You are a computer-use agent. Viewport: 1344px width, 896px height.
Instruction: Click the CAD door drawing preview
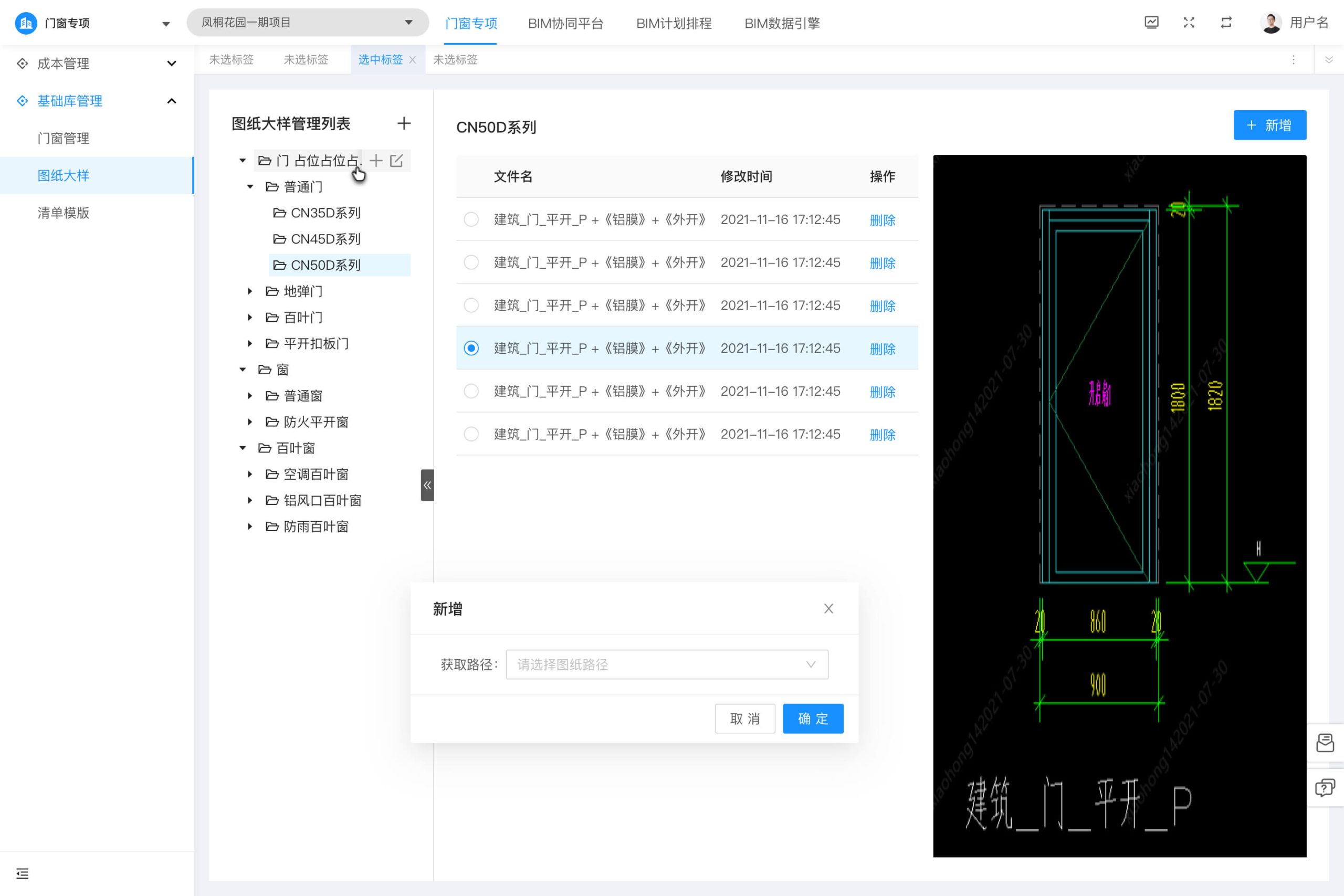(1119, 505)
